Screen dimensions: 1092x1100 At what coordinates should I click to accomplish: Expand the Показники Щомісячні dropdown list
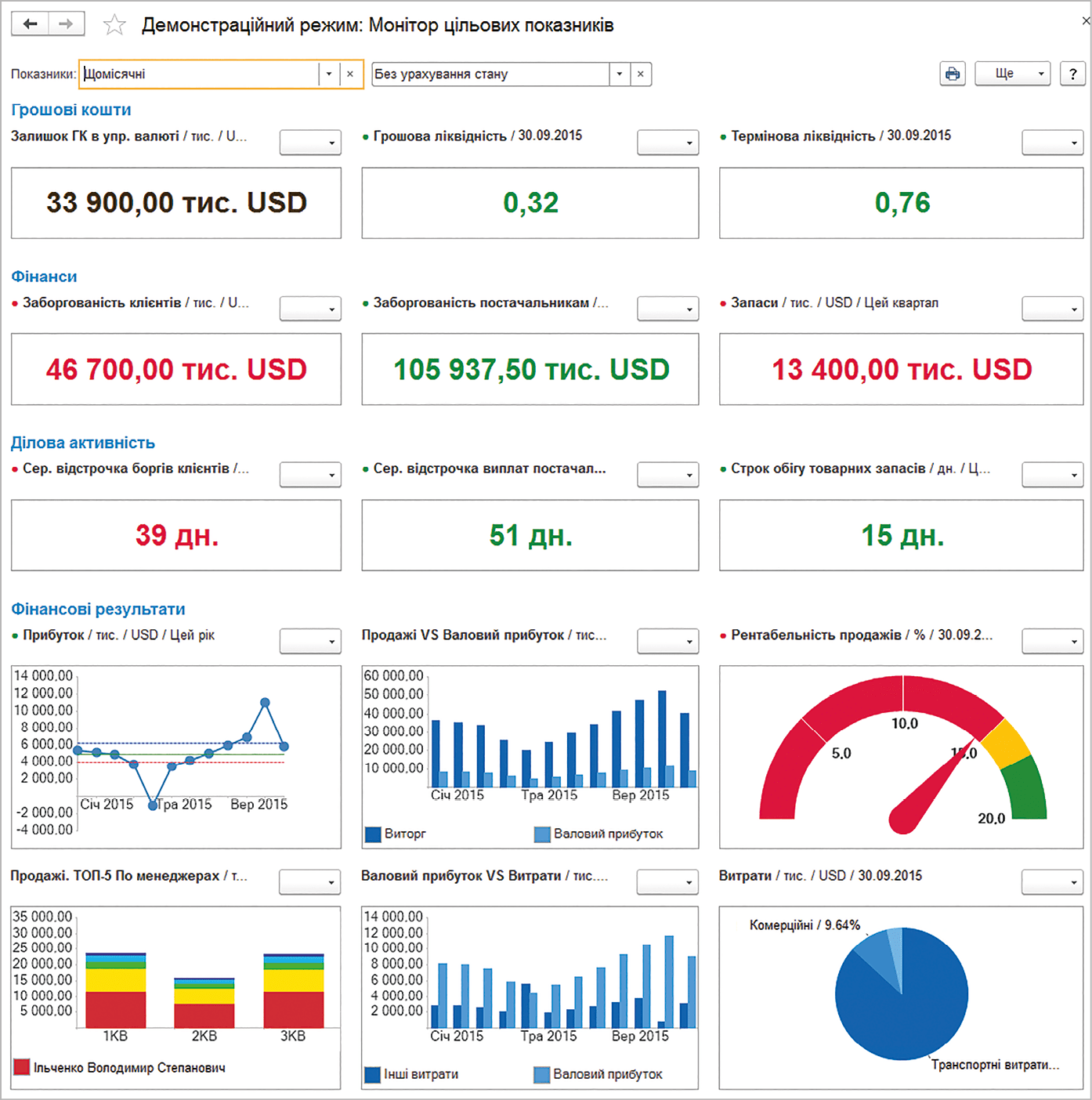tap(329, 74)
